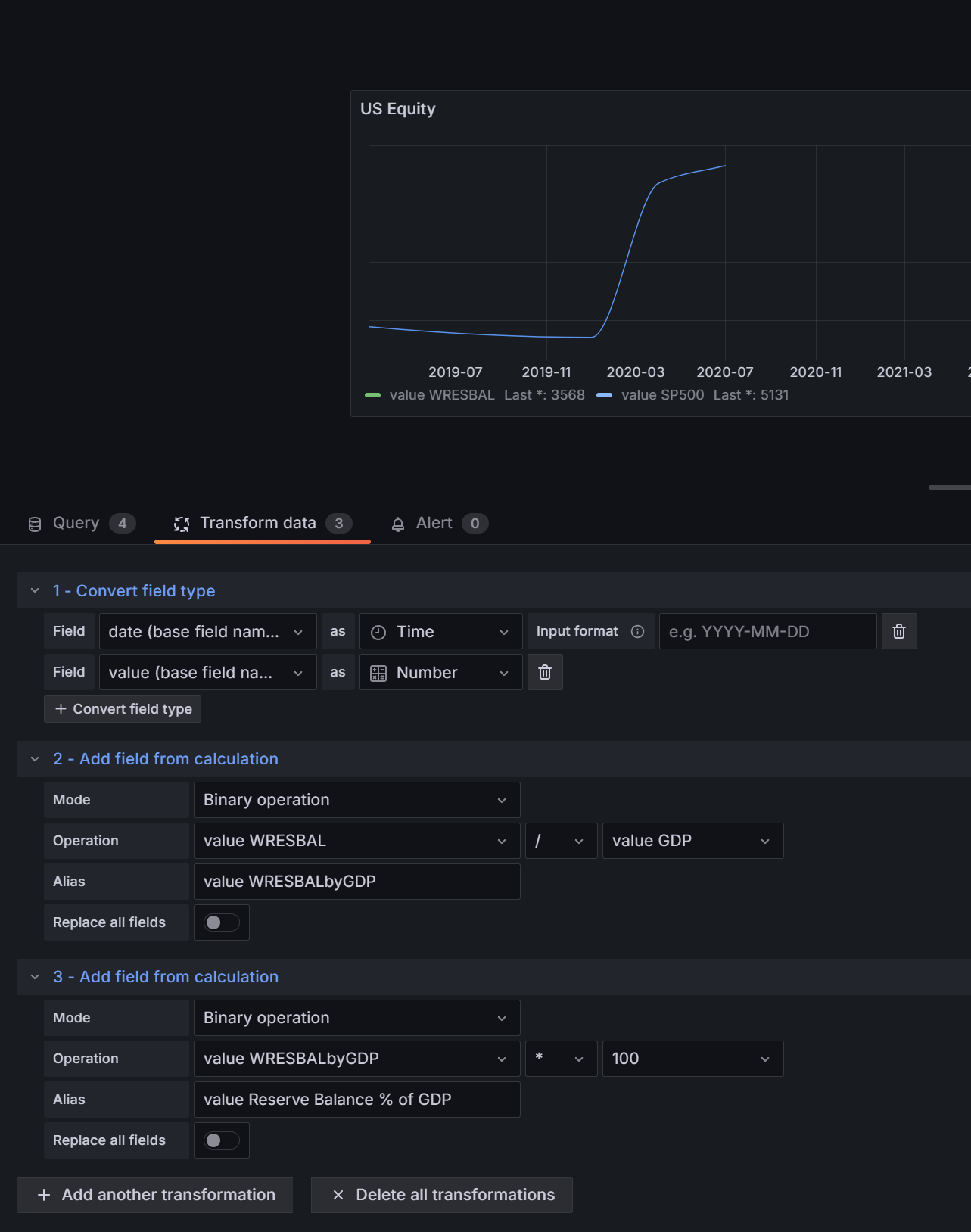Delete the value field conversion row
The height and width of the screenshot is (1232, 971).
(545, 672)
